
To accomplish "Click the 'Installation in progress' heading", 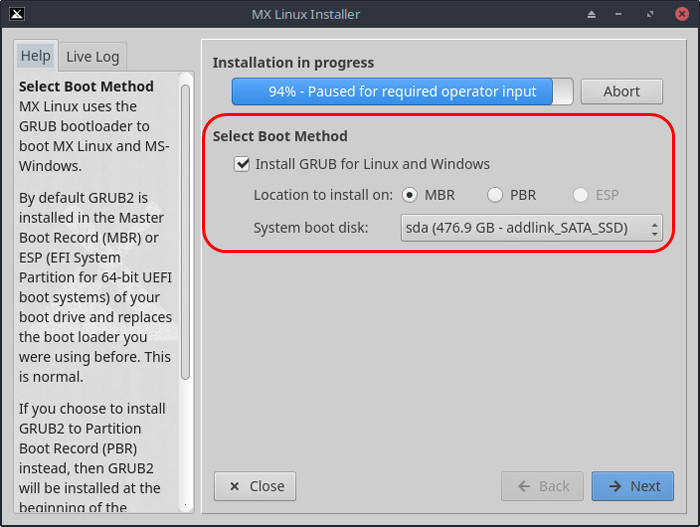I will [x=293, y=63].
